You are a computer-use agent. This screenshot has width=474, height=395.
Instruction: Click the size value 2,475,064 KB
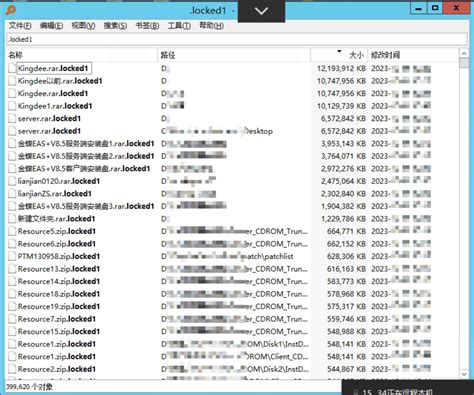[343, 181]
